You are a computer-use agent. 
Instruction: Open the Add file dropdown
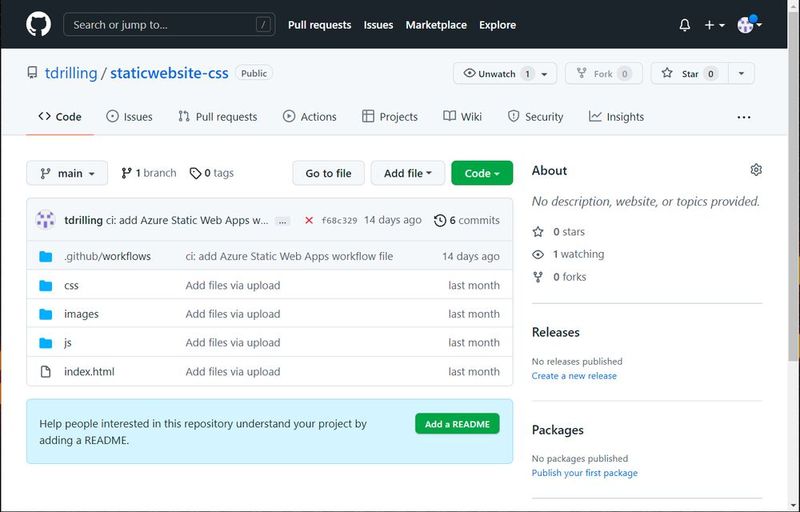point(408,173)
